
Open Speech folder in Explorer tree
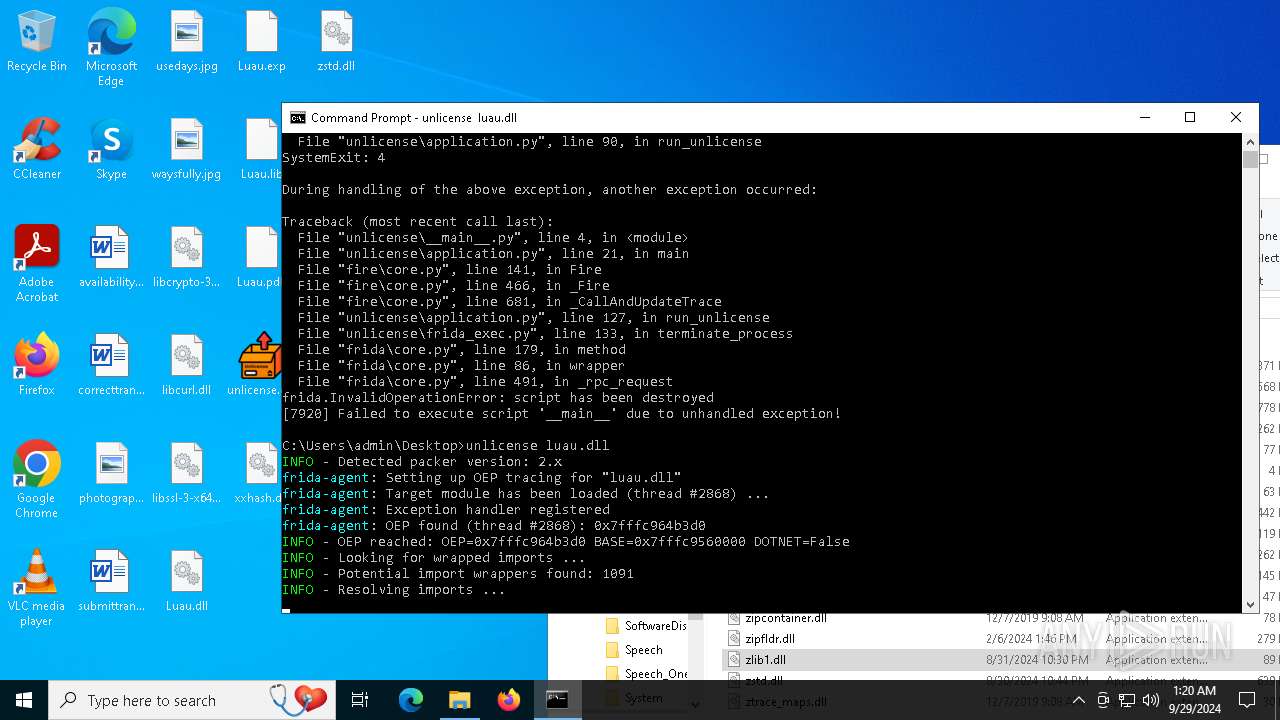click(644, 650)
